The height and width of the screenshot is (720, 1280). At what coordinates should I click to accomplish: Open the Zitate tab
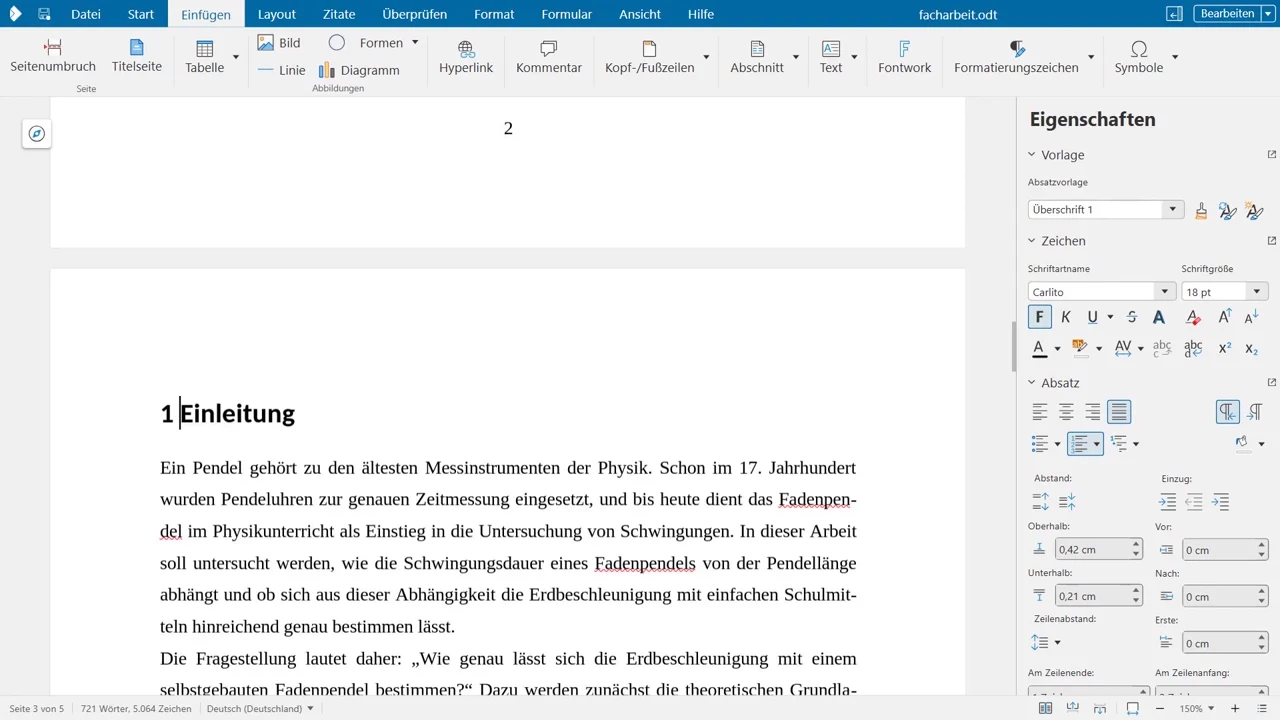coord(339,14)
